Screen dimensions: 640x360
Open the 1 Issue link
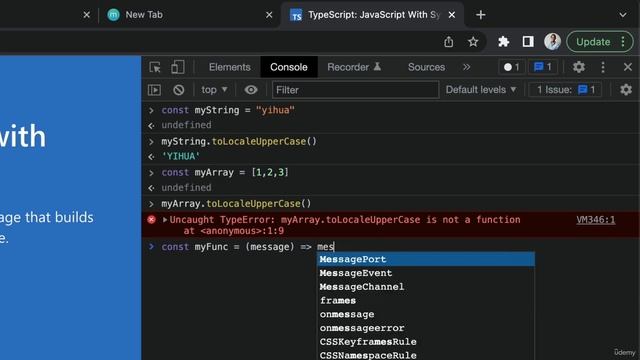pos(565,90)
